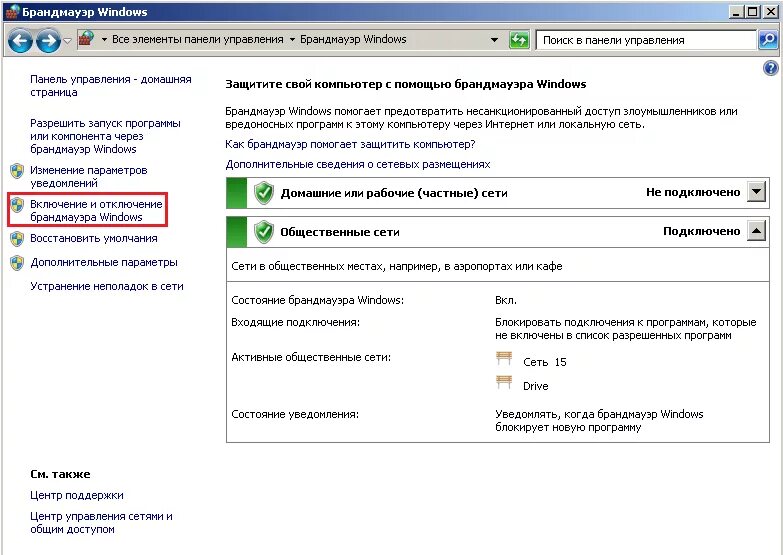Maximize the Брандмауэр Windows window

click(x=752, y=12)
